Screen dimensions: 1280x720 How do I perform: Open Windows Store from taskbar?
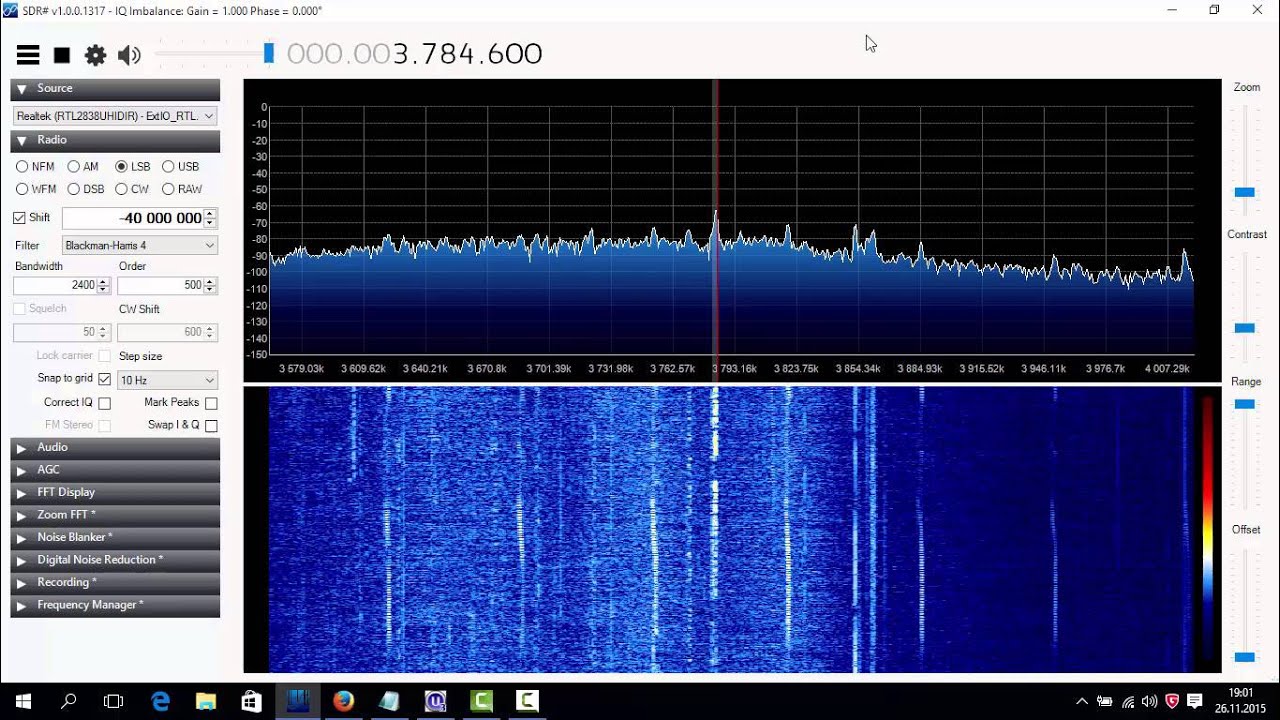(x=251, y=701)
